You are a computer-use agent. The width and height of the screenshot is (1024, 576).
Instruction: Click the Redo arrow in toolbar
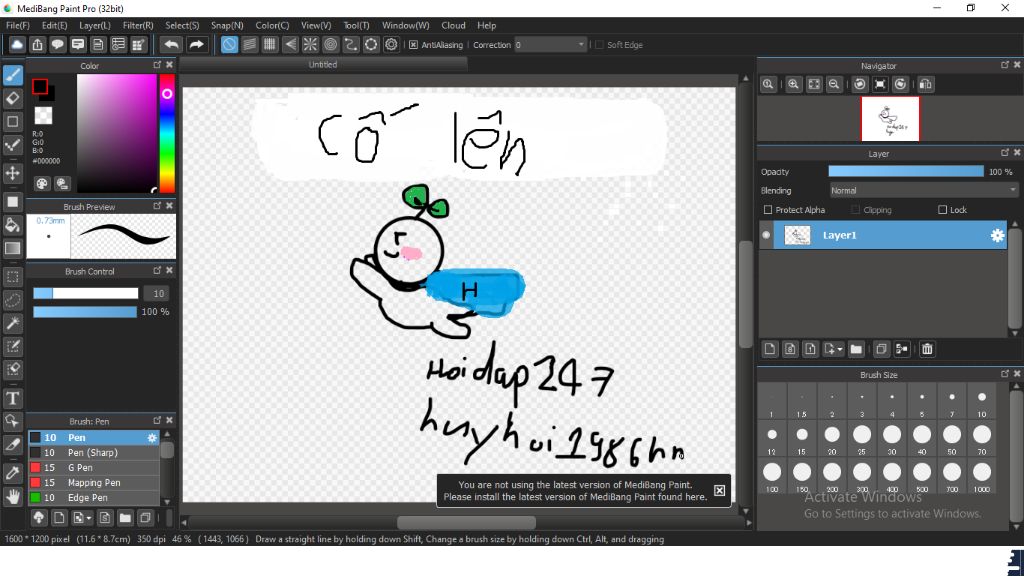[x=196, y=44]
